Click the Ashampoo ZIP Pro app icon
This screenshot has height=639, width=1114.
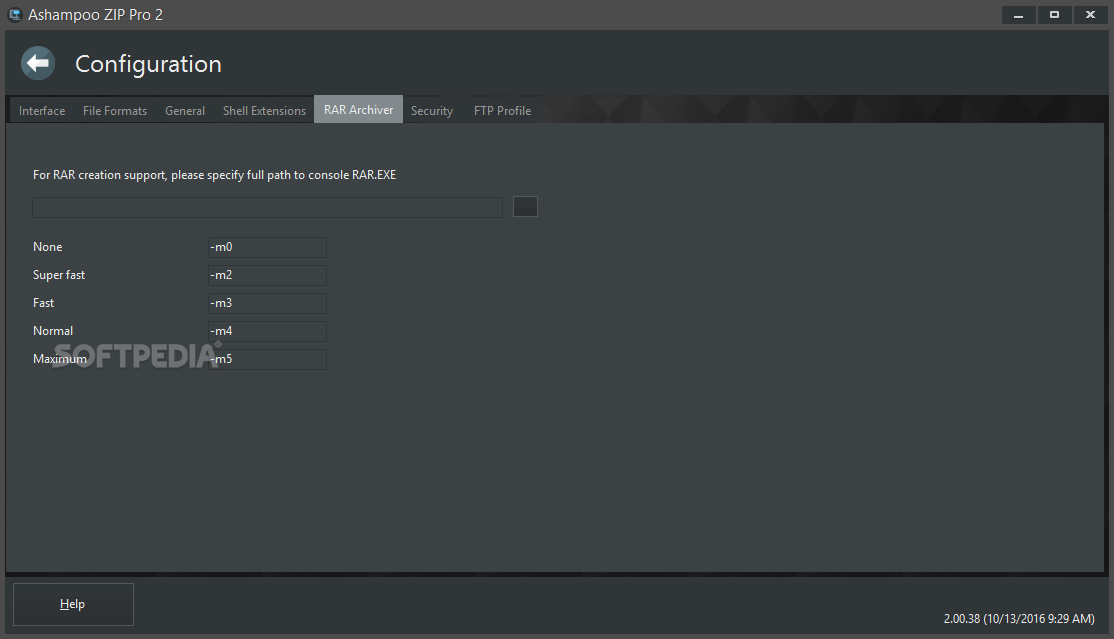(x=15, y=15)
